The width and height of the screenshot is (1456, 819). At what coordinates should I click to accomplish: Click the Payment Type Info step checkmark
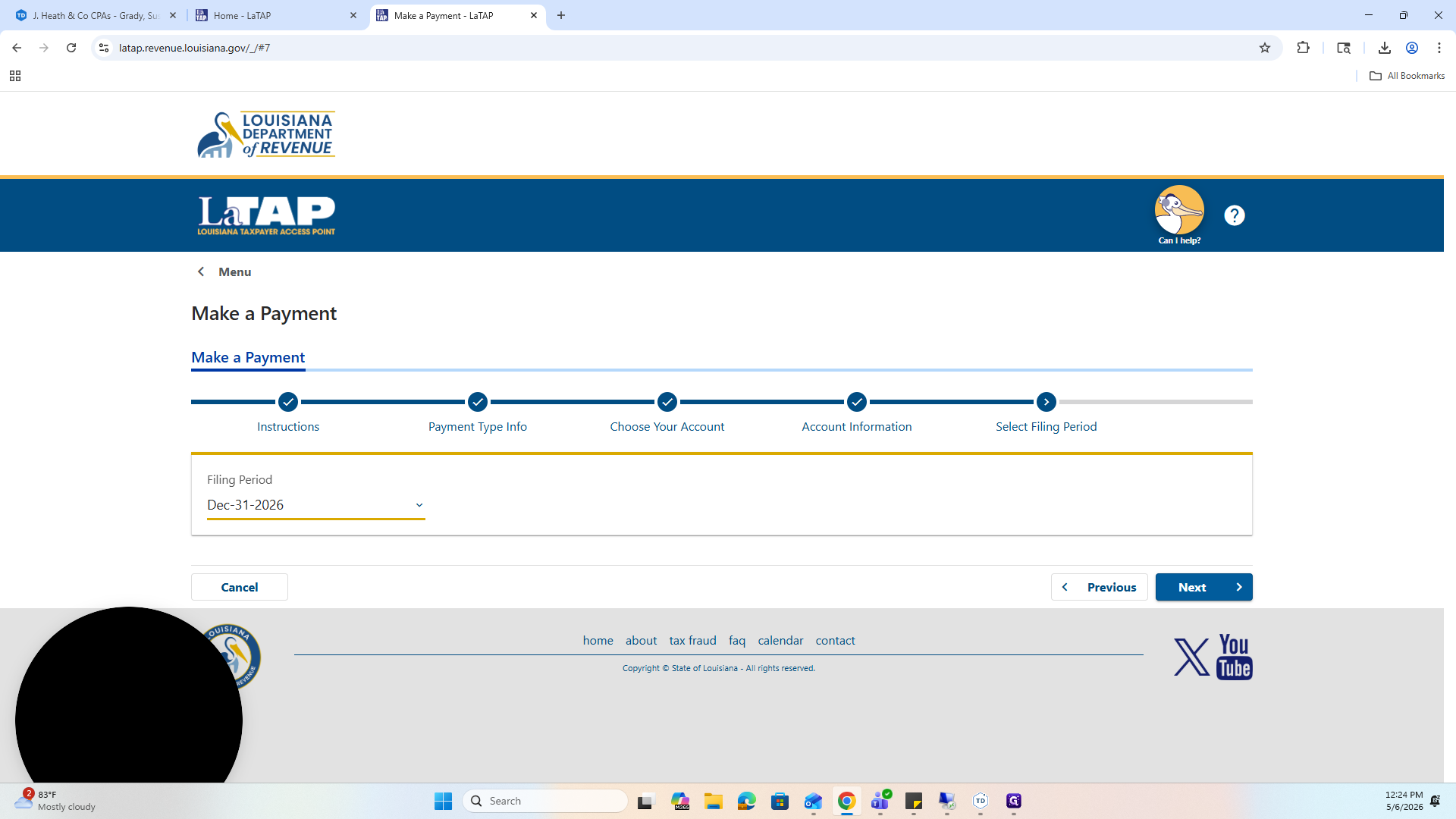[x=478, y=402]
